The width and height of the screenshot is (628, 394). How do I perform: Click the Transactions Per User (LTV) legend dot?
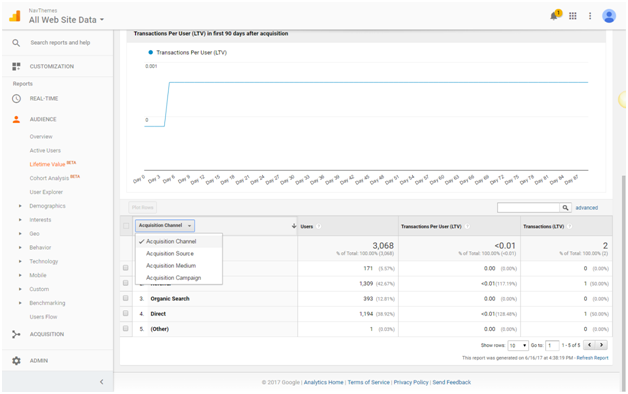coord(151,52)
